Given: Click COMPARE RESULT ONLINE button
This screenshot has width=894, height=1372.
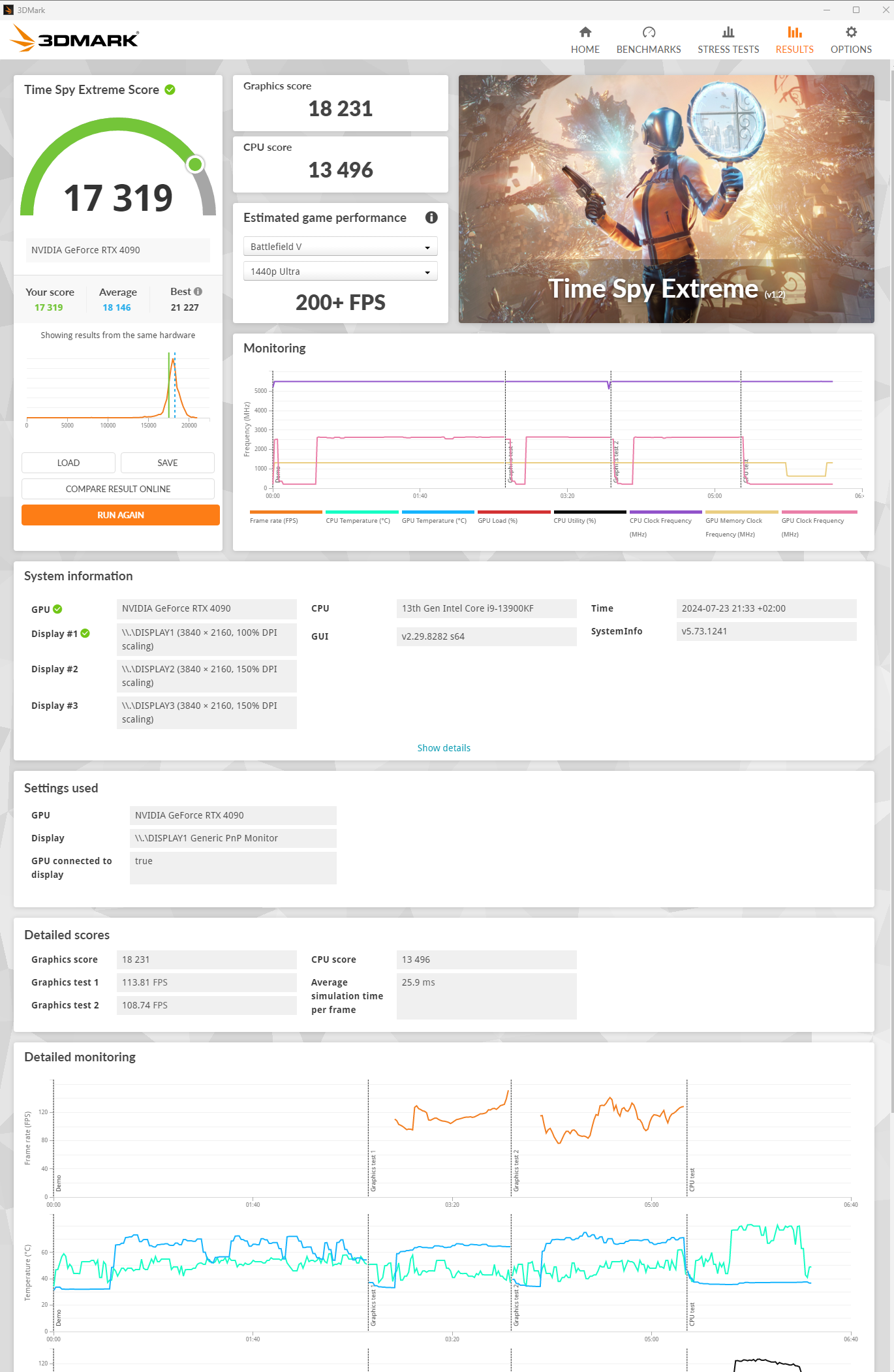Looking at the screenshot, I should point(118,489).
